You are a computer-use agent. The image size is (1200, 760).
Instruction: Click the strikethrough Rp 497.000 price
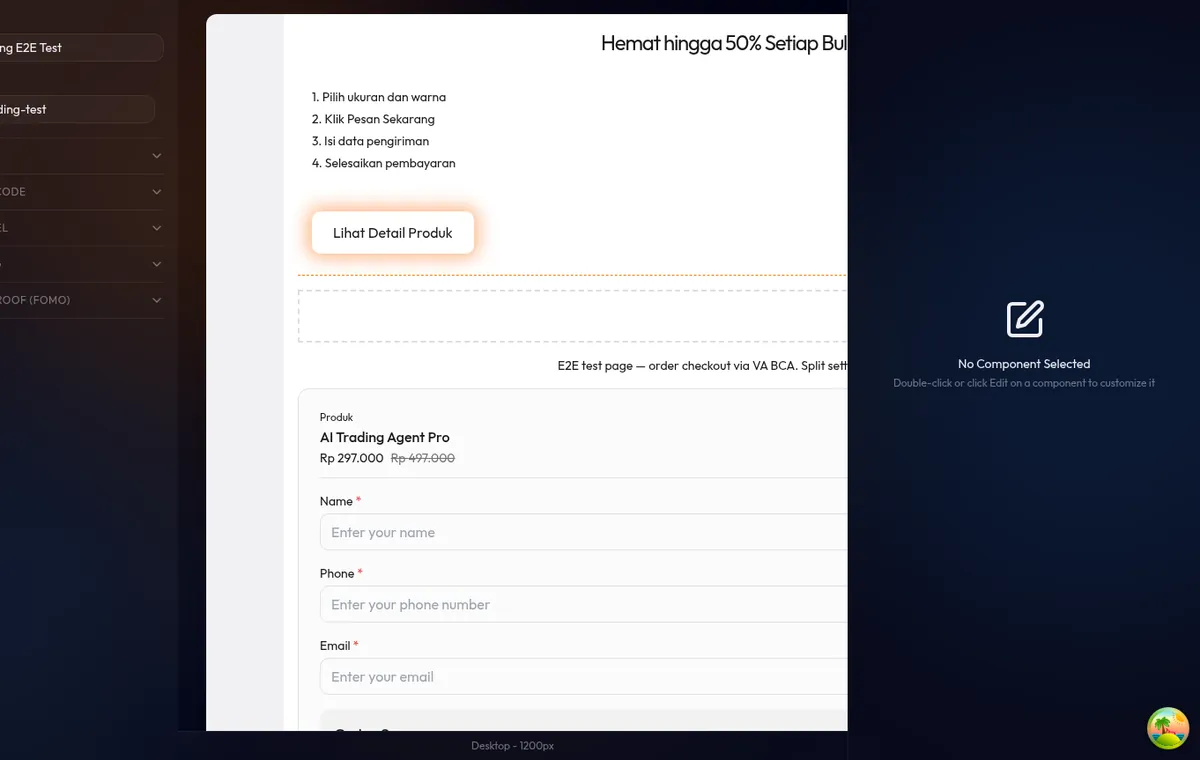(422, 458)
